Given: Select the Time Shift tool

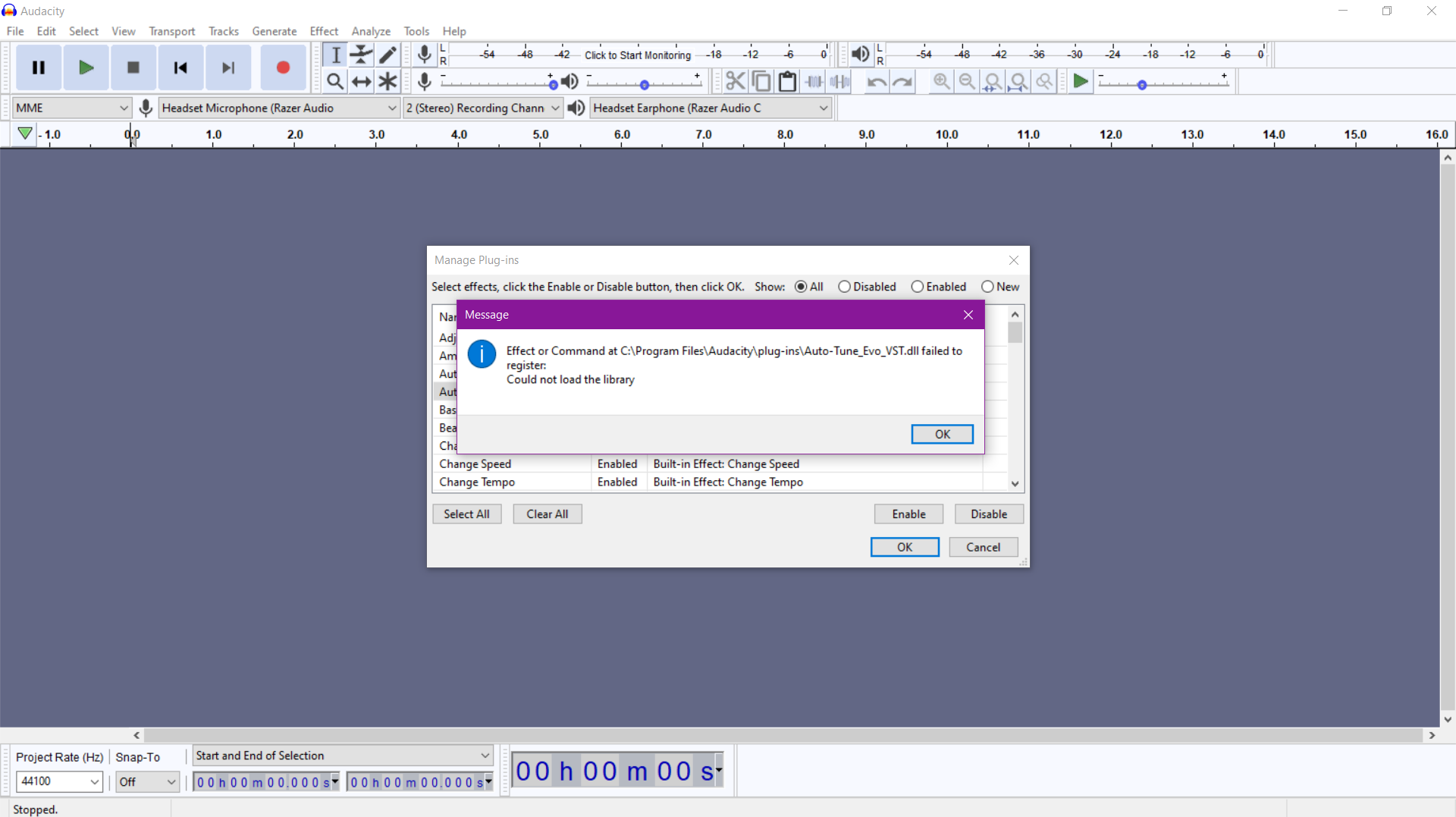Looking at the screenshot, I should click(x=362, y=81).
